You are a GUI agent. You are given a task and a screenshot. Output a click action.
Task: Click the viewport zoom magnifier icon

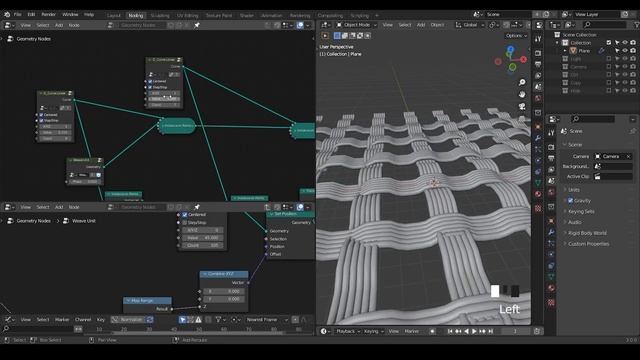click(522, 82)
